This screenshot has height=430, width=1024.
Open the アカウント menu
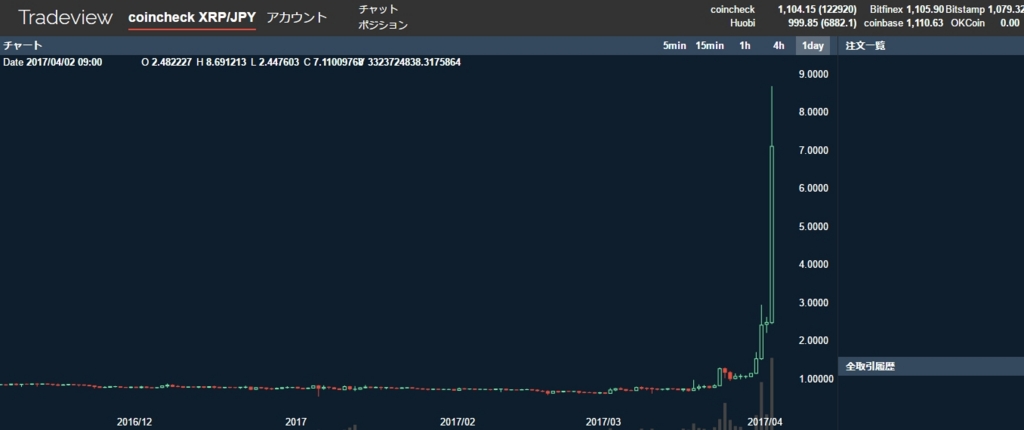click(x=296, y=18)
